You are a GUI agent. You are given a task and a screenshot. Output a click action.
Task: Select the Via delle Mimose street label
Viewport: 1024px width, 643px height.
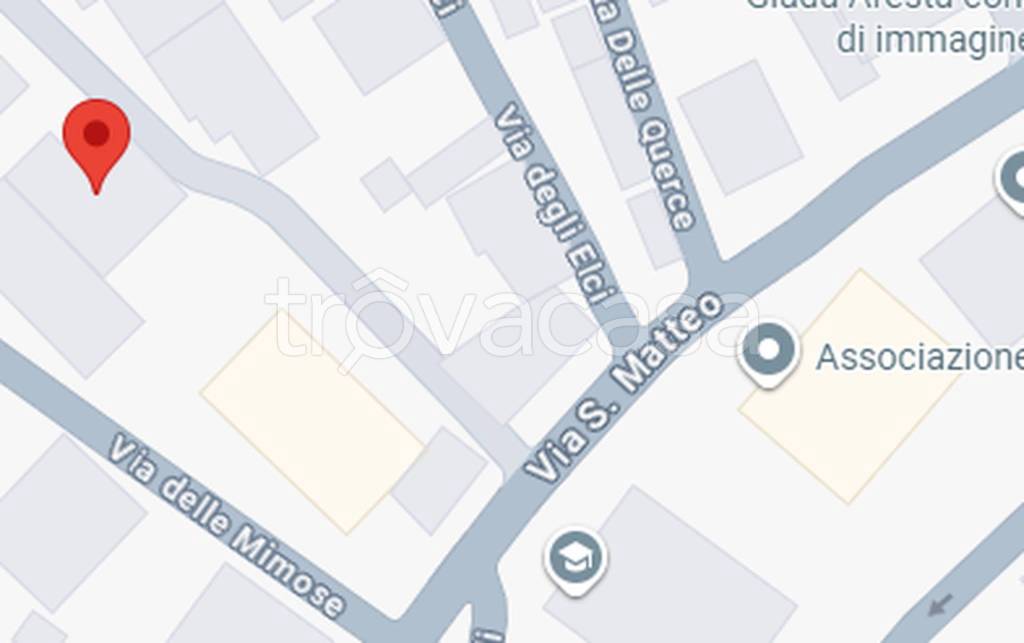coord(225,525)
